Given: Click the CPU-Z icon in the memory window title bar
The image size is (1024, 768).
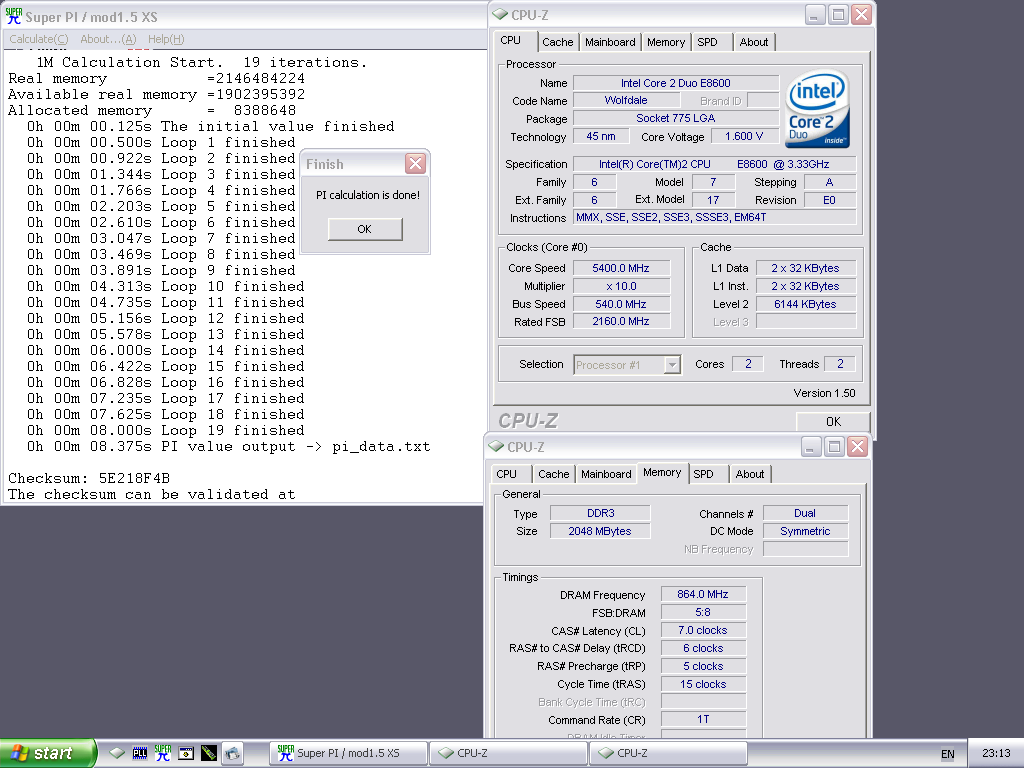Looking at the screenshot, I should tap(496, 447).
